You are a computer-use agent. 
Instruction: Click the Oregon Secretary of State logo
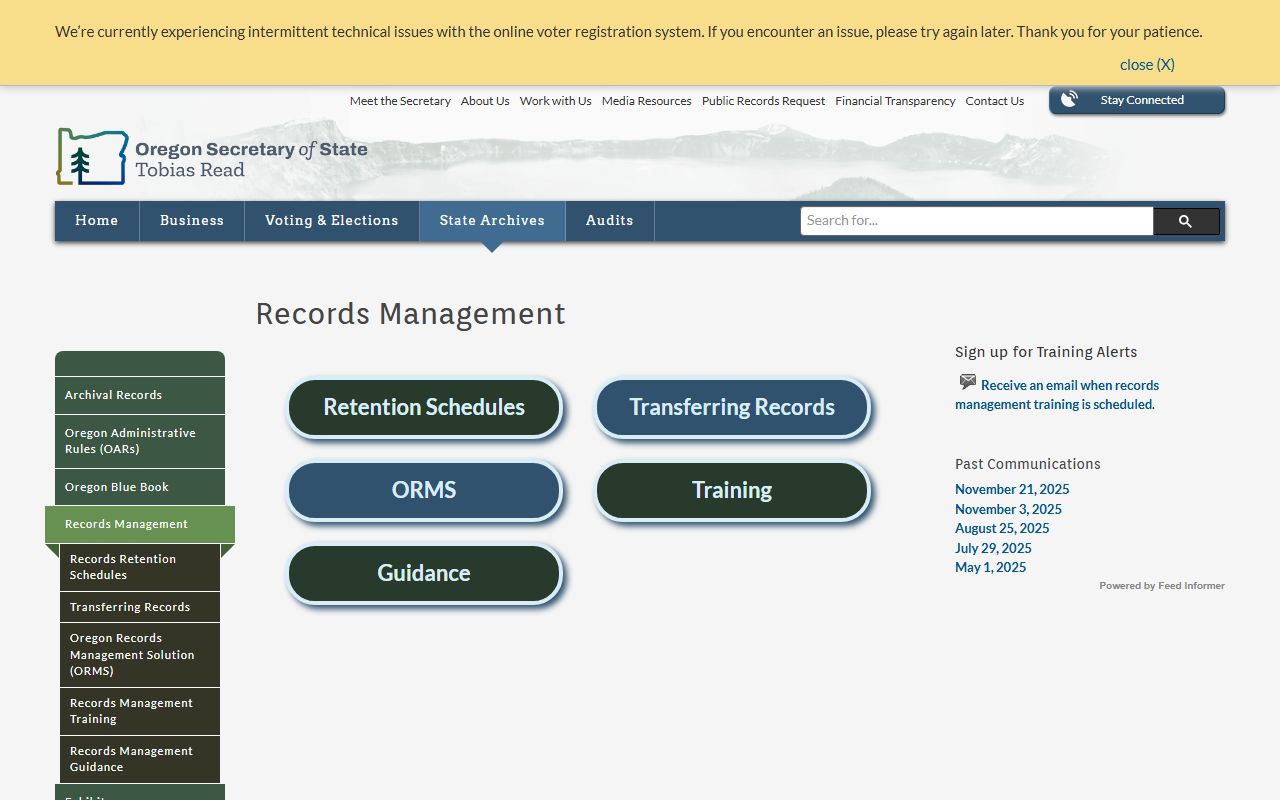tap(212, 157)
